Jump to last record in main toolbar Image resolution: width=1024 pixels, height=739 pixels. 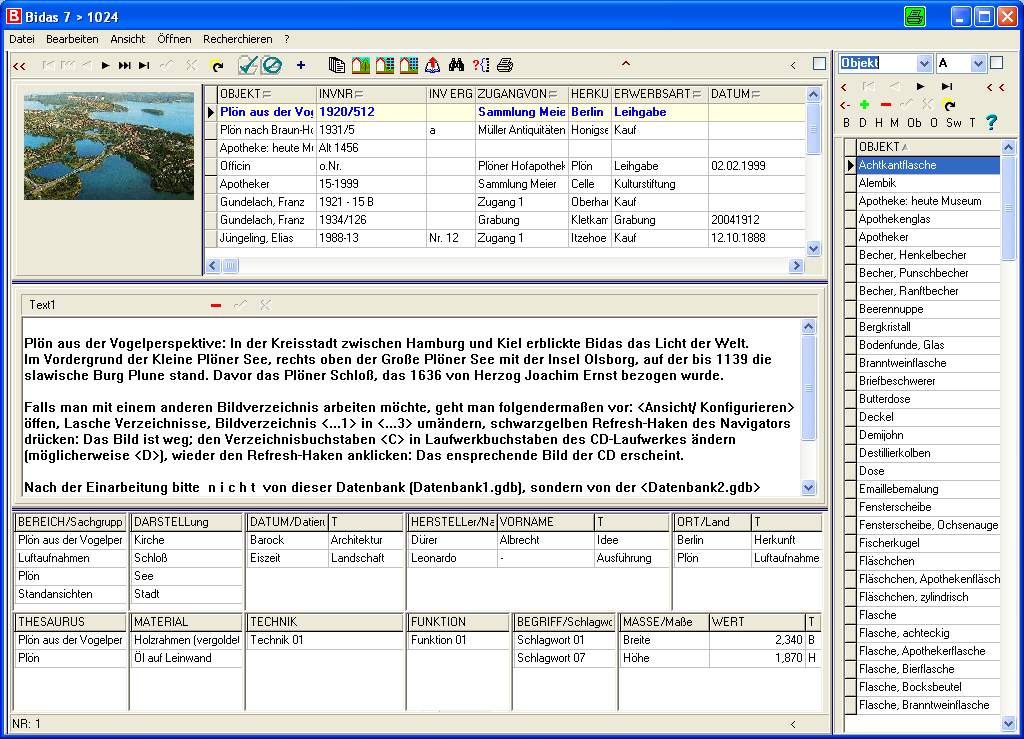pos(144,65)
